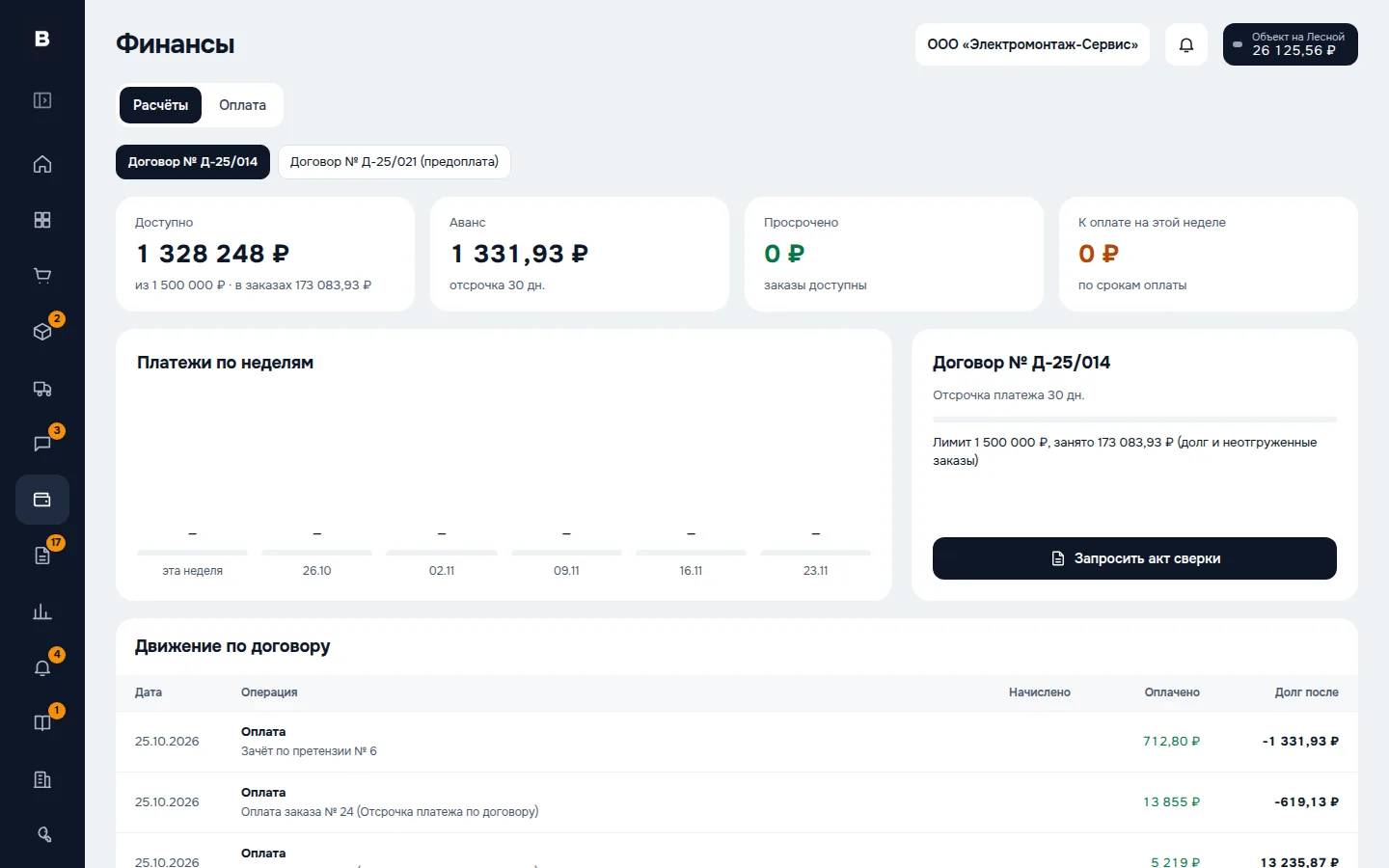Viewport: 1389px width, 868px height.
Task: Click the contract limit progress bar
Action: [1134, 420]
